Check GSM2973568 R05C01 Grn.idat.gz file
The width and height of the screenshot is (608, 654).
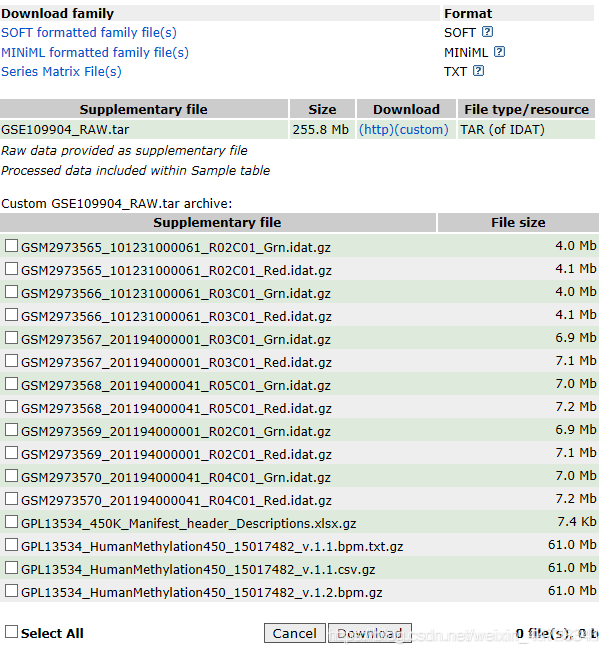point(11,383)
